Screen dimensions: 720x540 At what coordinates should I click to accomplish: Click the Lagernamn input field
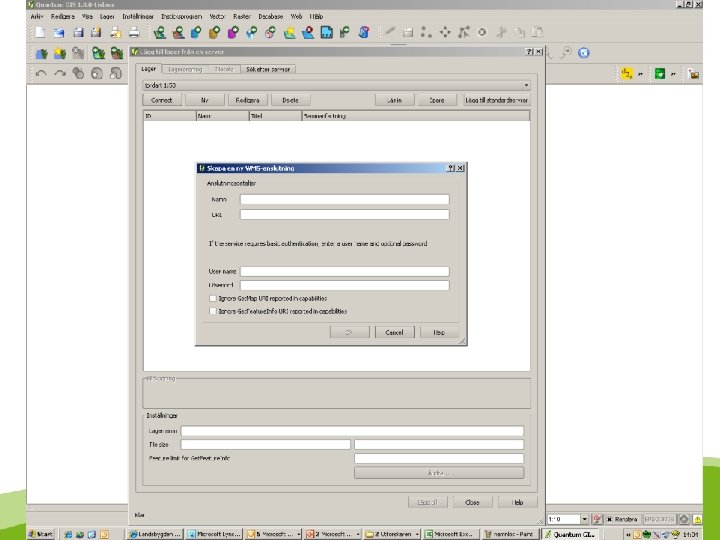[352, 431]
